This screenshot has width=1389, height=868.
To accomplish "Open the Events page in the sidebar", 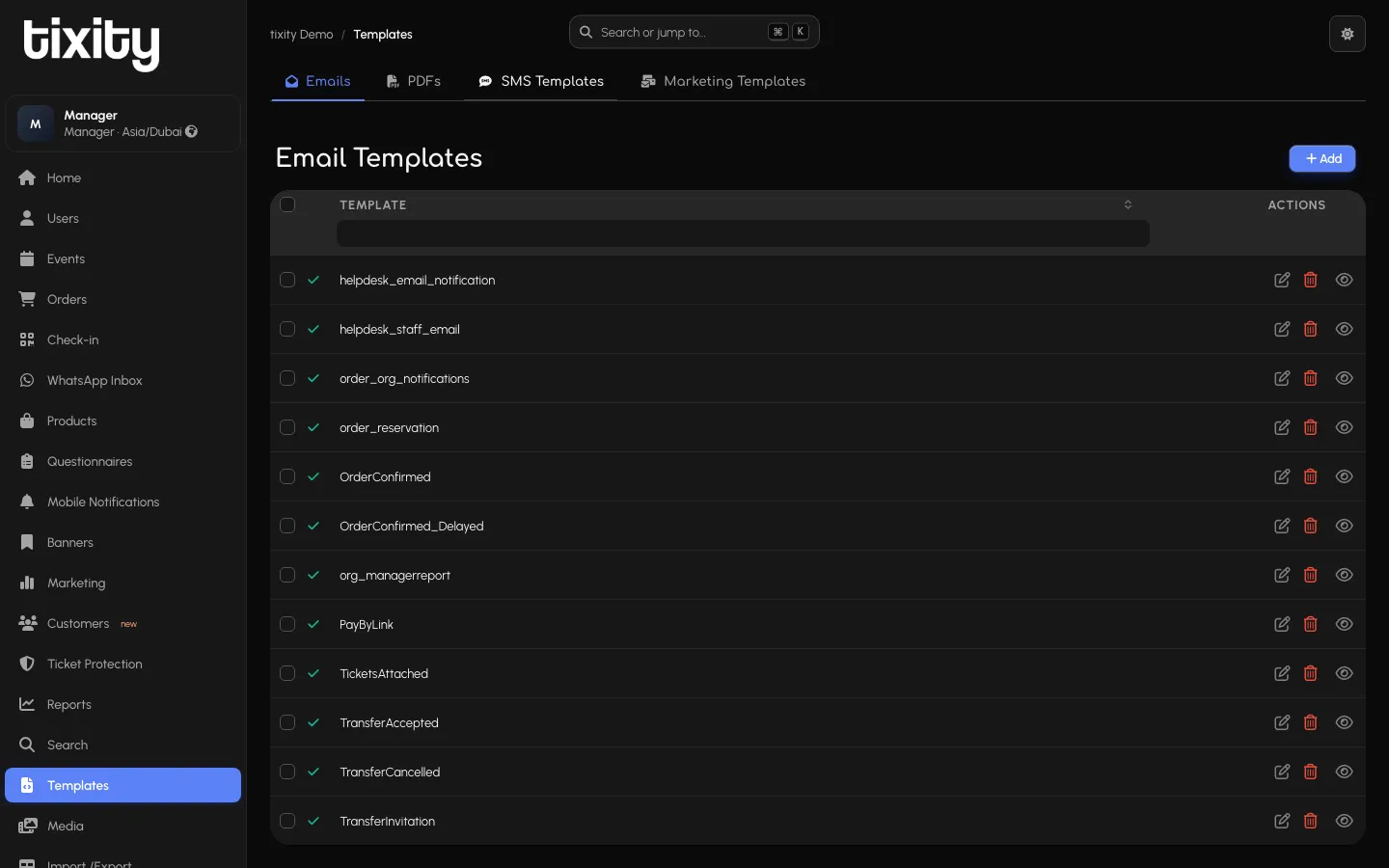I will tap(123, 258).
